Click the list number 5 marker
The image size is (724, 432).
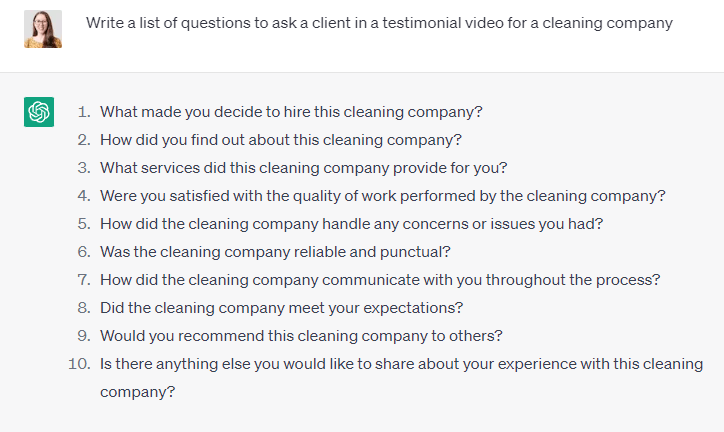(x=84, y=224)
